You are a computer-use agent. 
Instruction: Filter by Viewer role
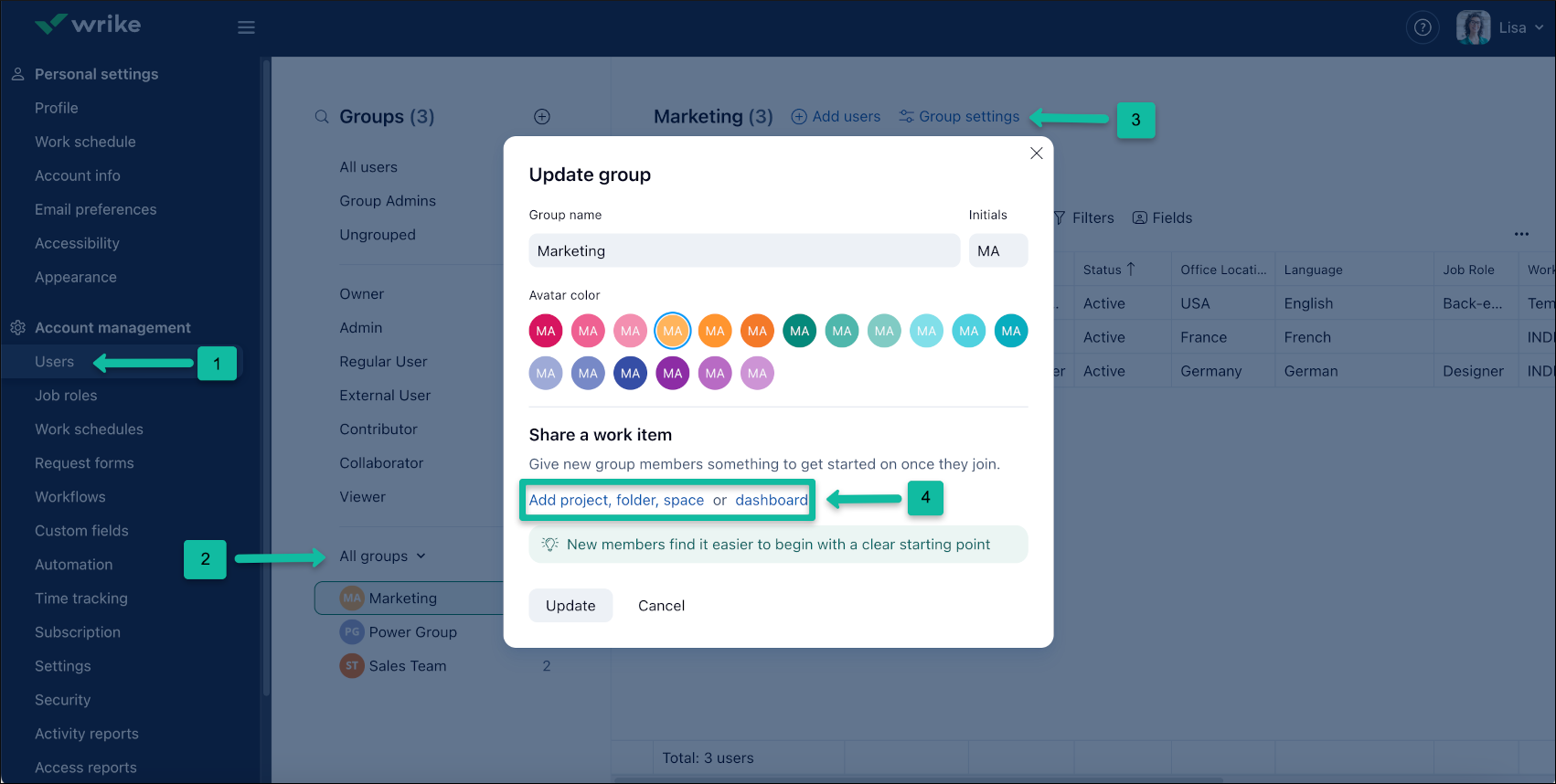363,497
